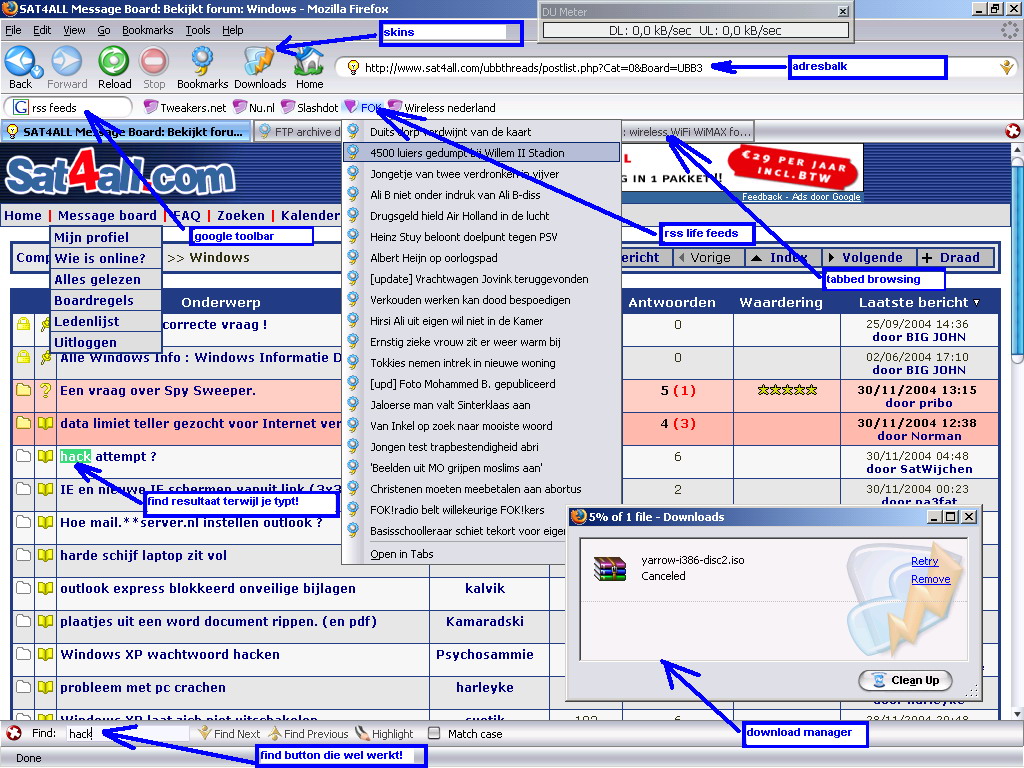Click the question mark icon of Spy Sweeper thread
The height and width of the screenshot is (768, 1024).
[45, 390]
